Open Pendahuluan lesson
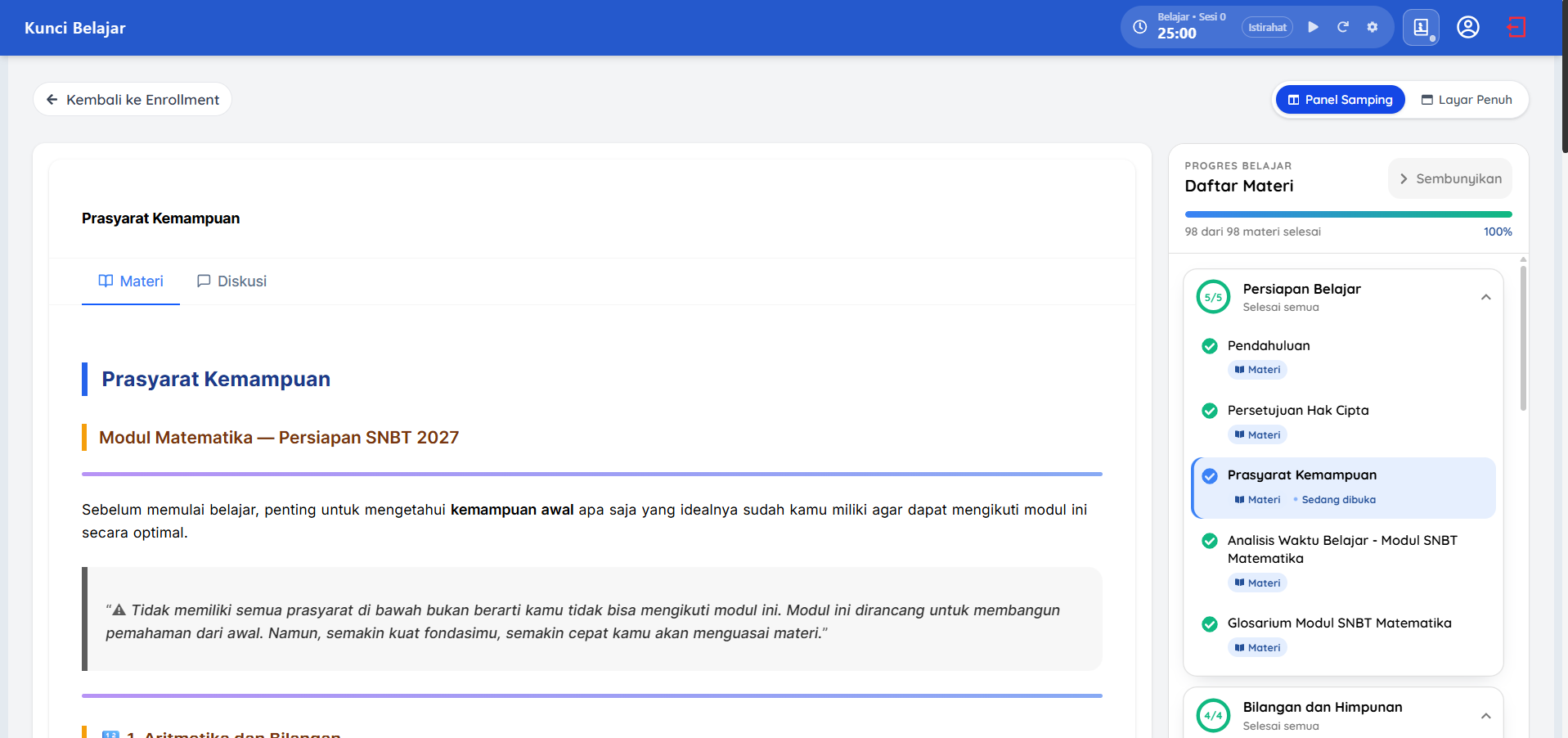Screen dimensions: 1568x738 1269,345
